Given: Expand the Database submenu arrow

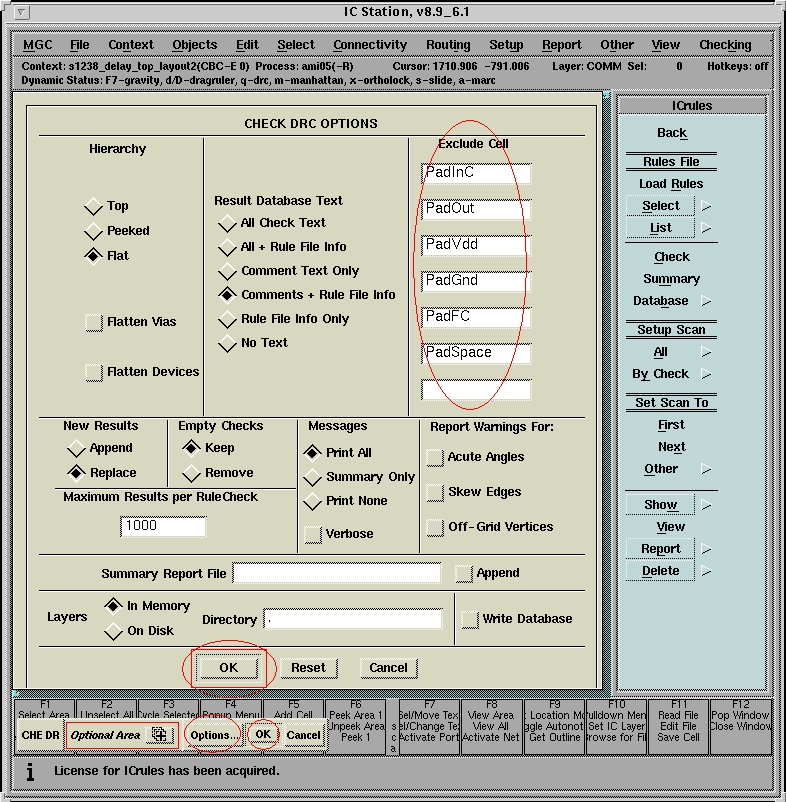Looking at the screenshot, I should click(x=706, y=302).
